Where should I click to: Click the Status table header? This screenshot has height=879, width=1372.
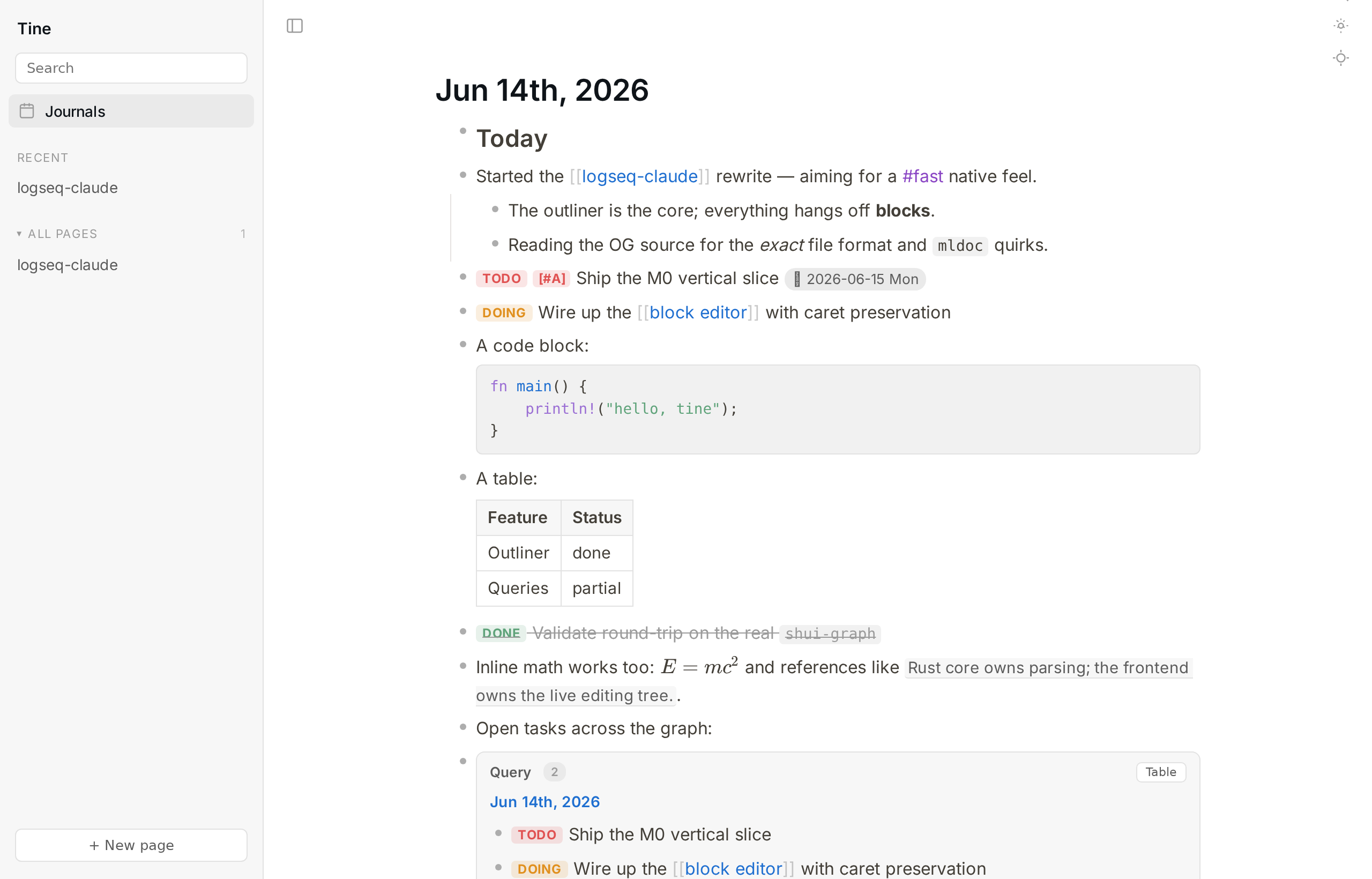[597, 518]
